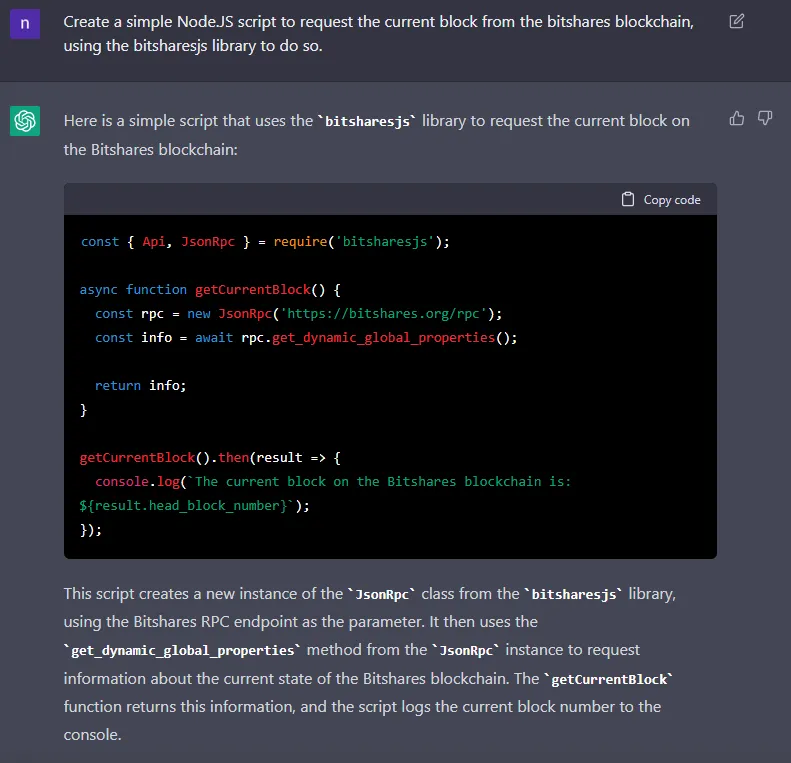This screenshot has width=791, height=763.
Task: Click the user prompt text about Node.JS script
Action: point(378,33)
